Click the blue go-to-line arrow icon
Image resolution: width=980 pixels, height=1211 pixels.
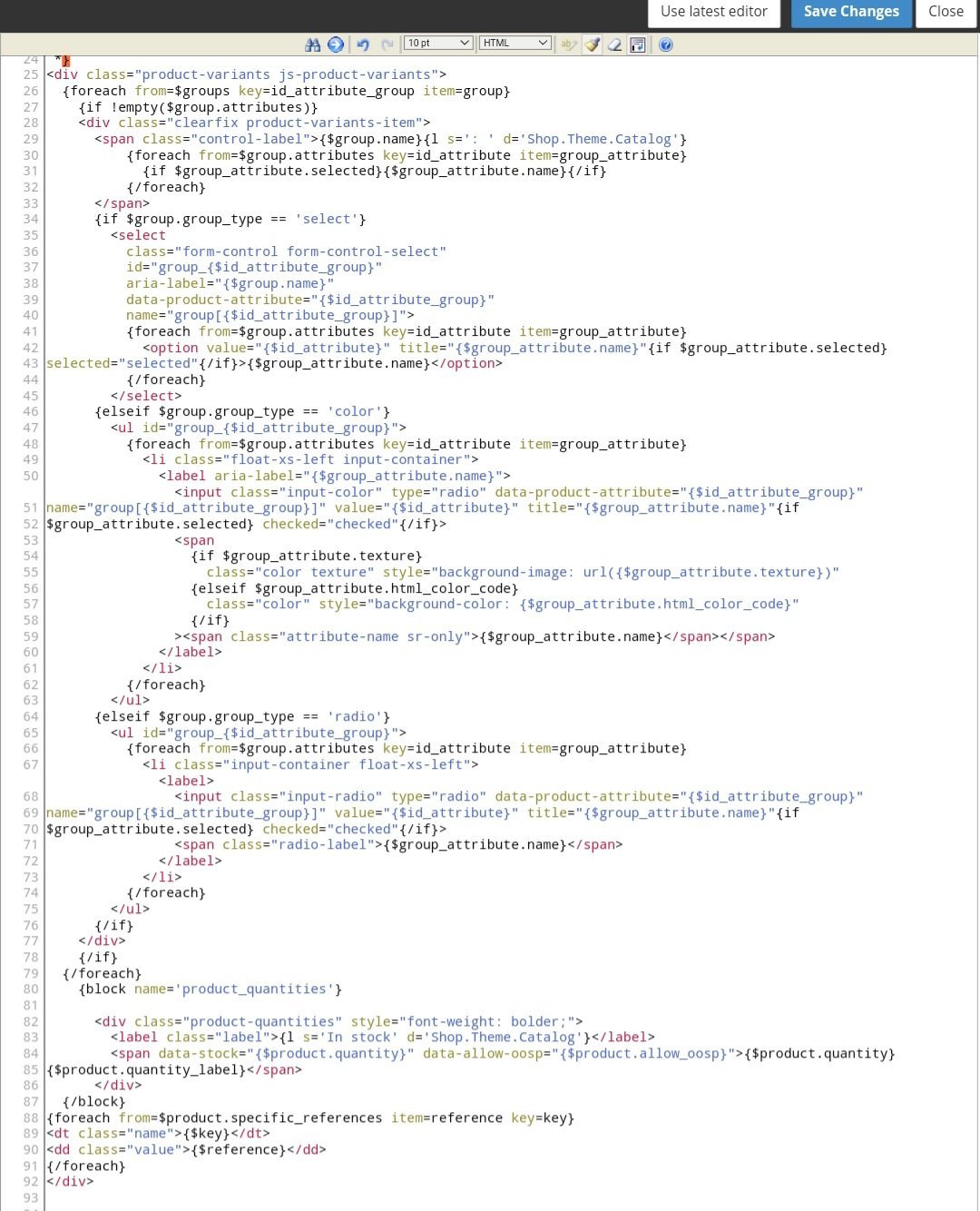pos(336,44)
